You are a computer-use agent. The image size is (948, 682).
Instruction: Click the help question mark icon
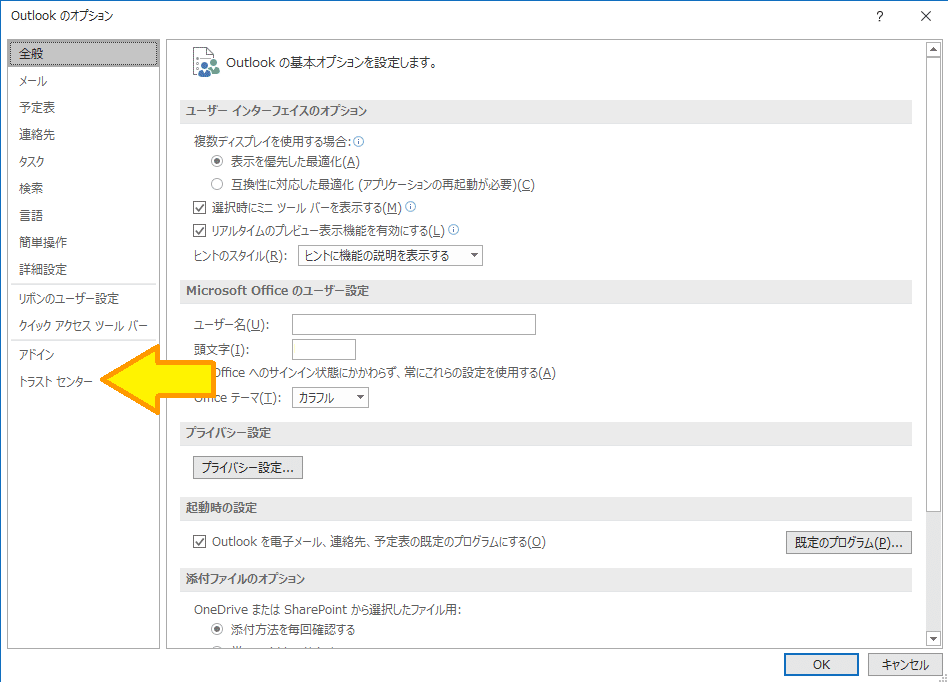[880, 16]
